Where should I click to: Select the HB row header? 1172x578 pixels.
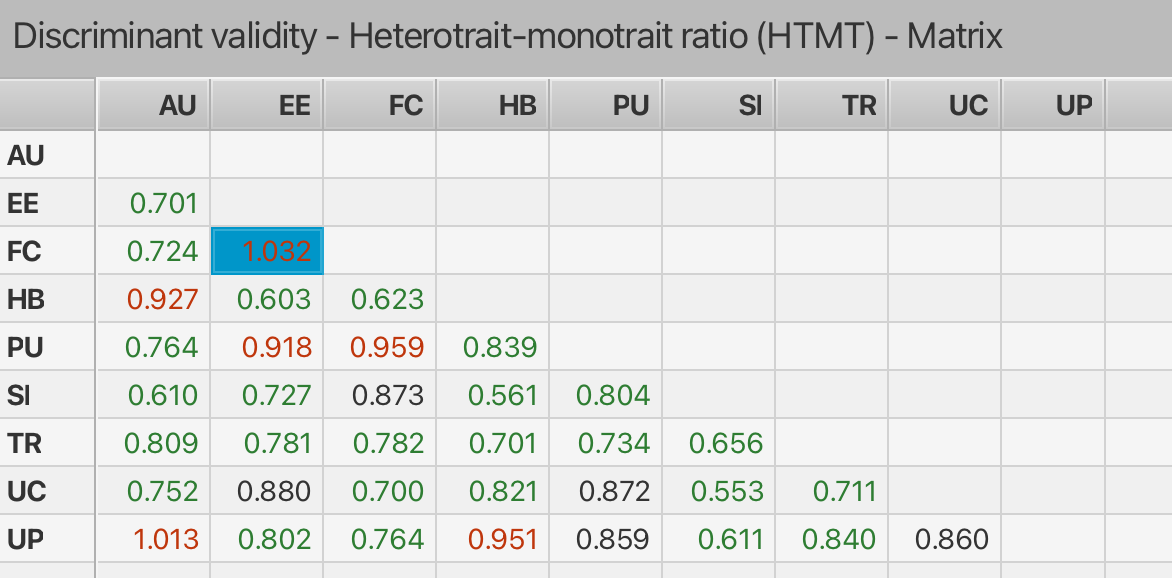(x=25, y=299)
